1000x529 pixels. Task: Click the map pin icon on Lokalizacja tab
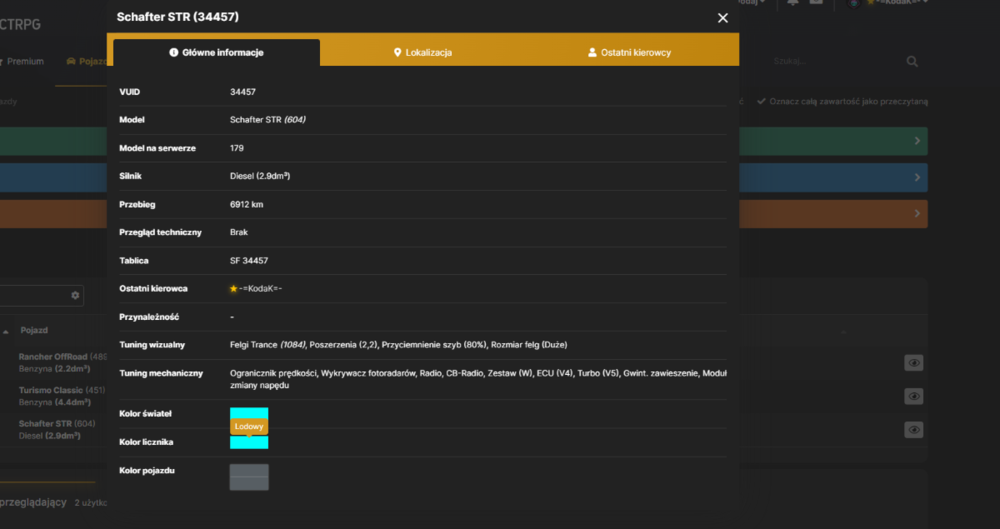[397, 52]
